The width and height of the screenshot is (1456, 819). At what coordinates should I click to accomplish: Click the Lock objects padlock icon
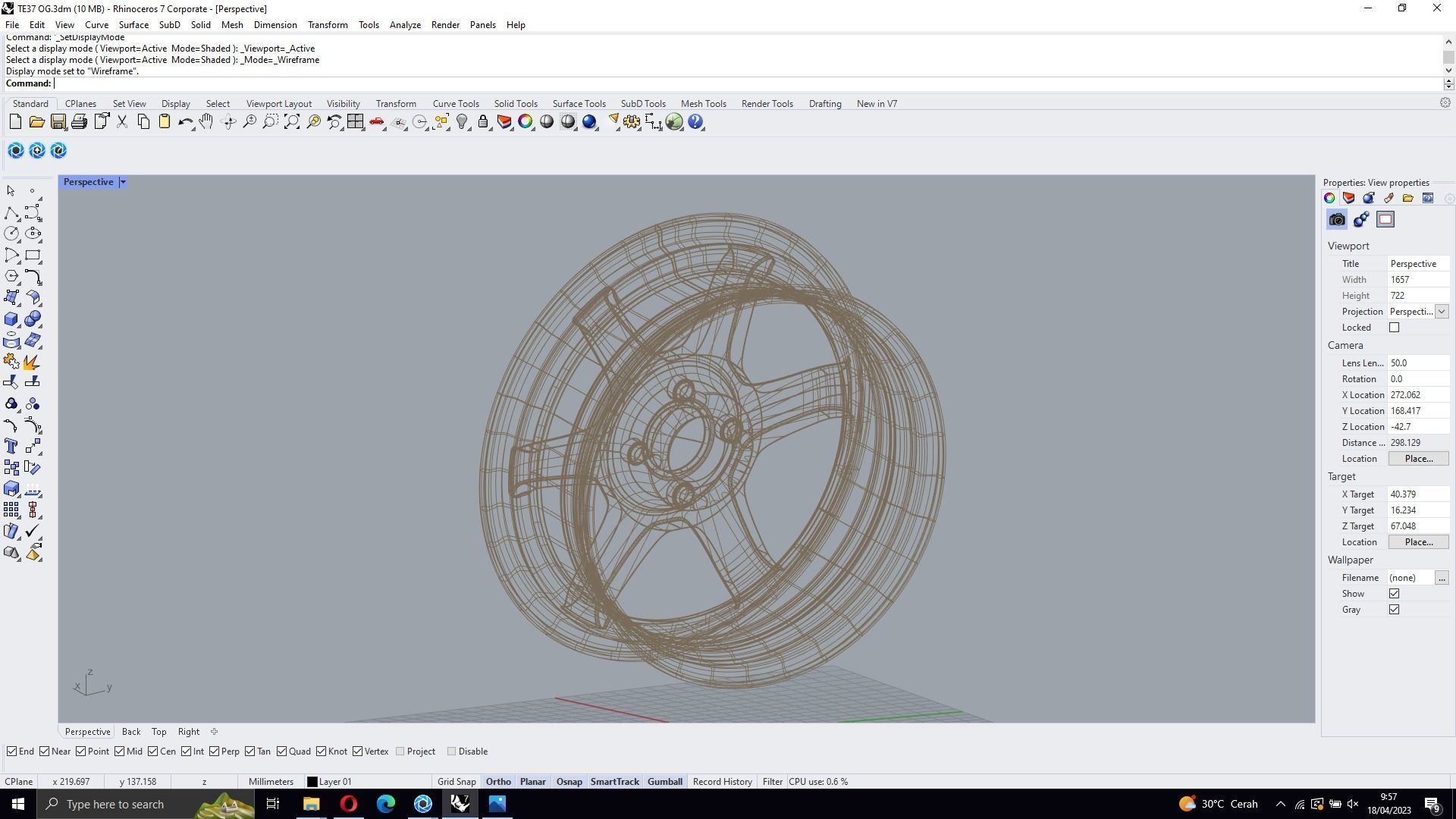(x=483, y=122)
